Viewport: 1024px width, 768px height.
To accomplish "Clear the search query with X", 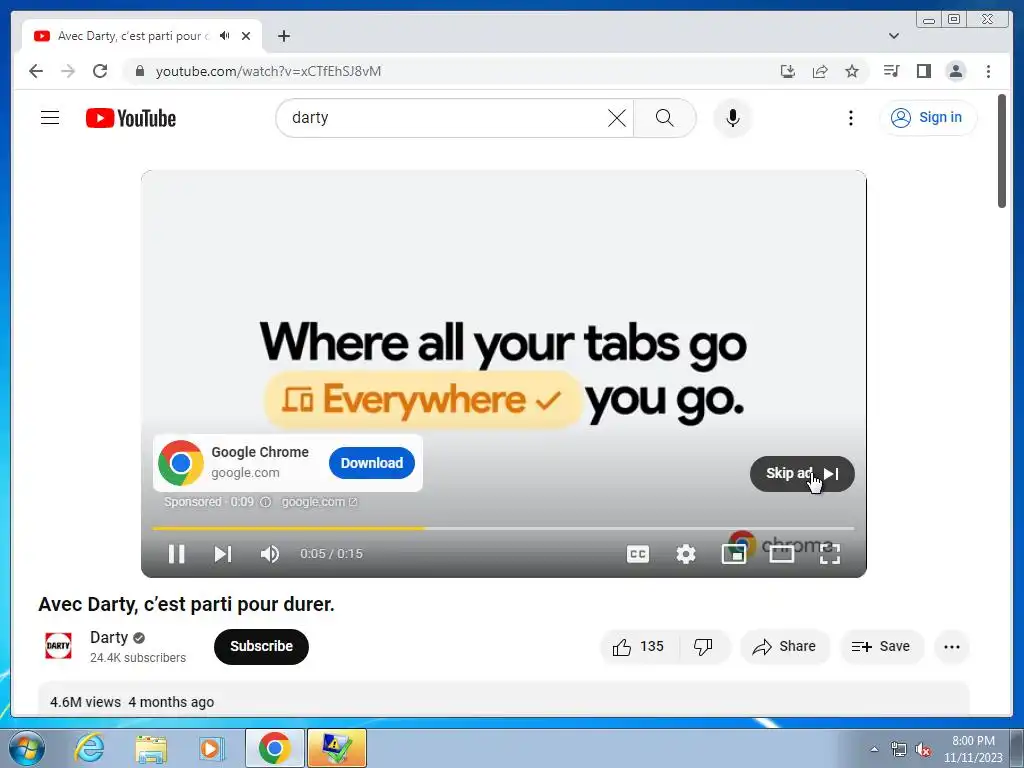I will click(x=616, y=118).
